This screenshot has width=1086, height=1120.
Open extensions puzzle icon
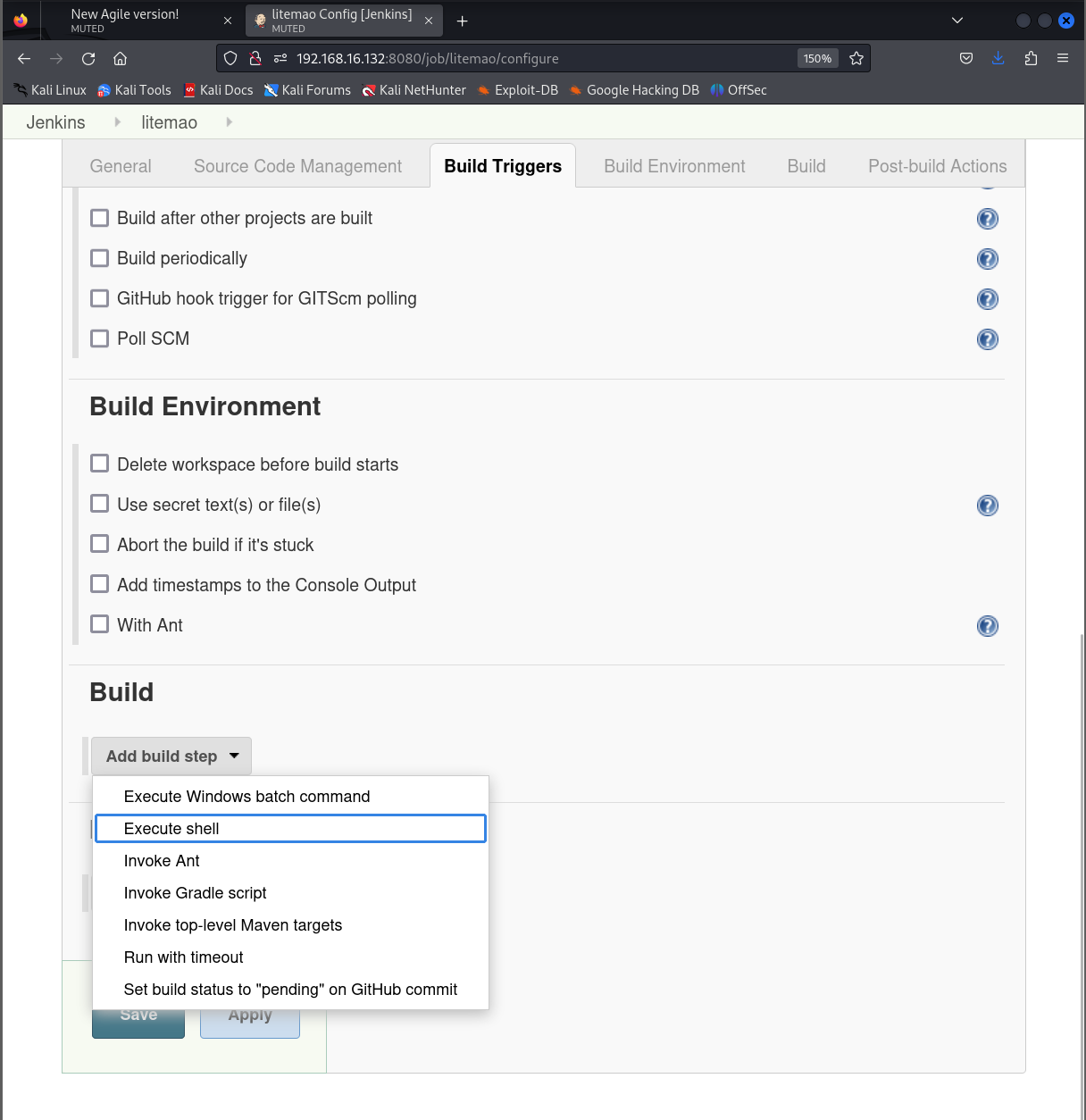pos(1031,58)
